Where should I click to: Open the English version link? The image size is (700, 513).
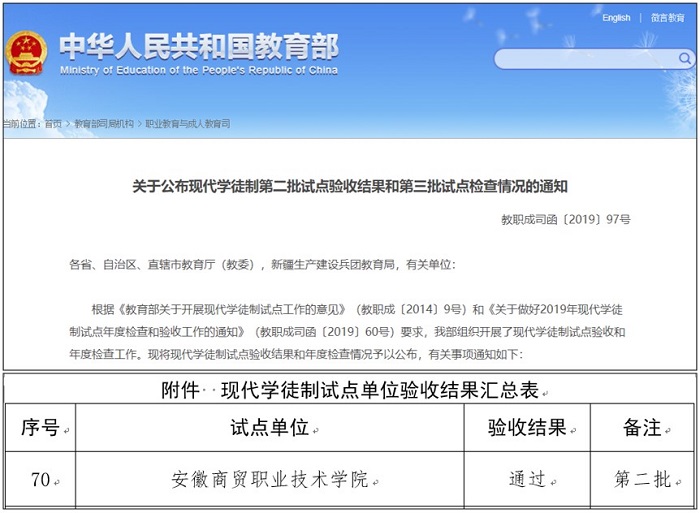coord(616,18)
